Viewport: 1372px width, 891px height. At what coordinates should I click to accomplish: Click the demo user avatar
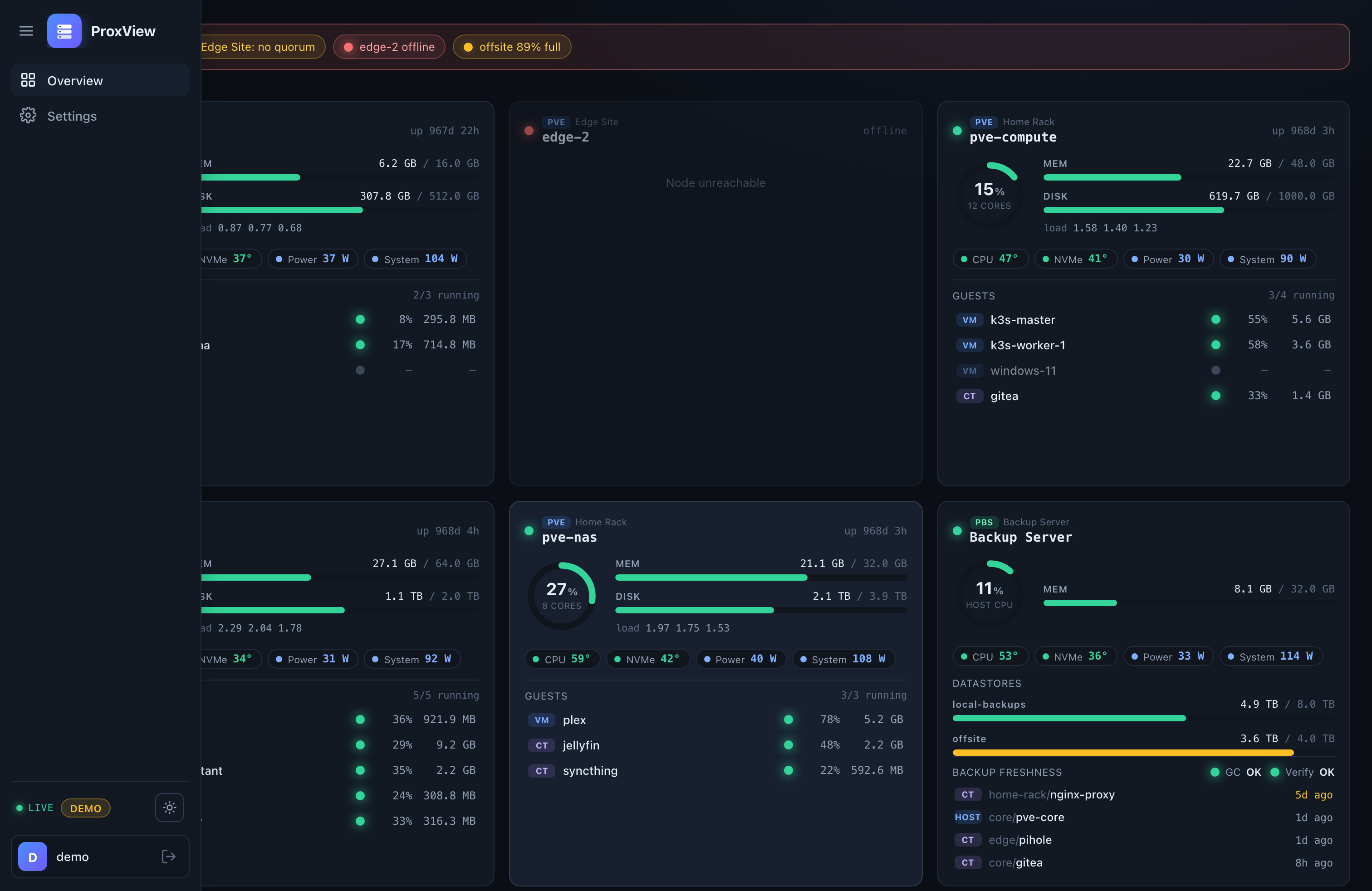click(32, 857)
